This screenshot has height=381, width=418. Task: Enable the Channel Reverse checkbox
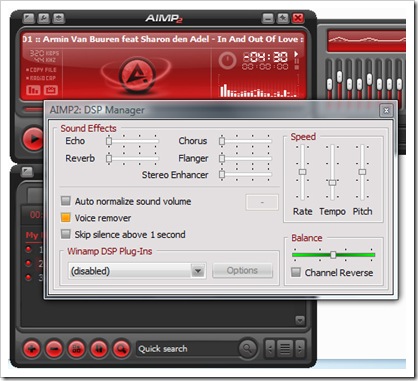coord(296,272)
